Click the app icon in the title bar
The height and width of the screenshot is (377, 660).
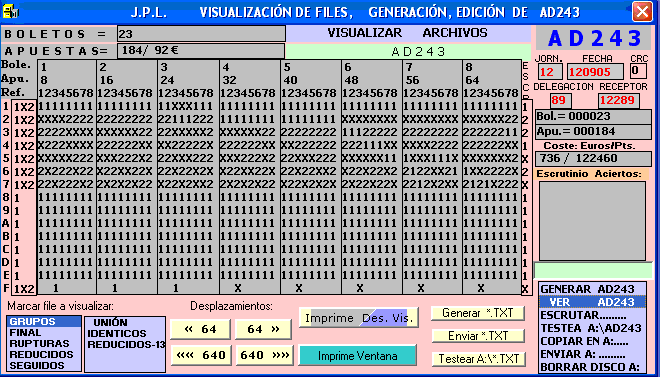(10, 11)
